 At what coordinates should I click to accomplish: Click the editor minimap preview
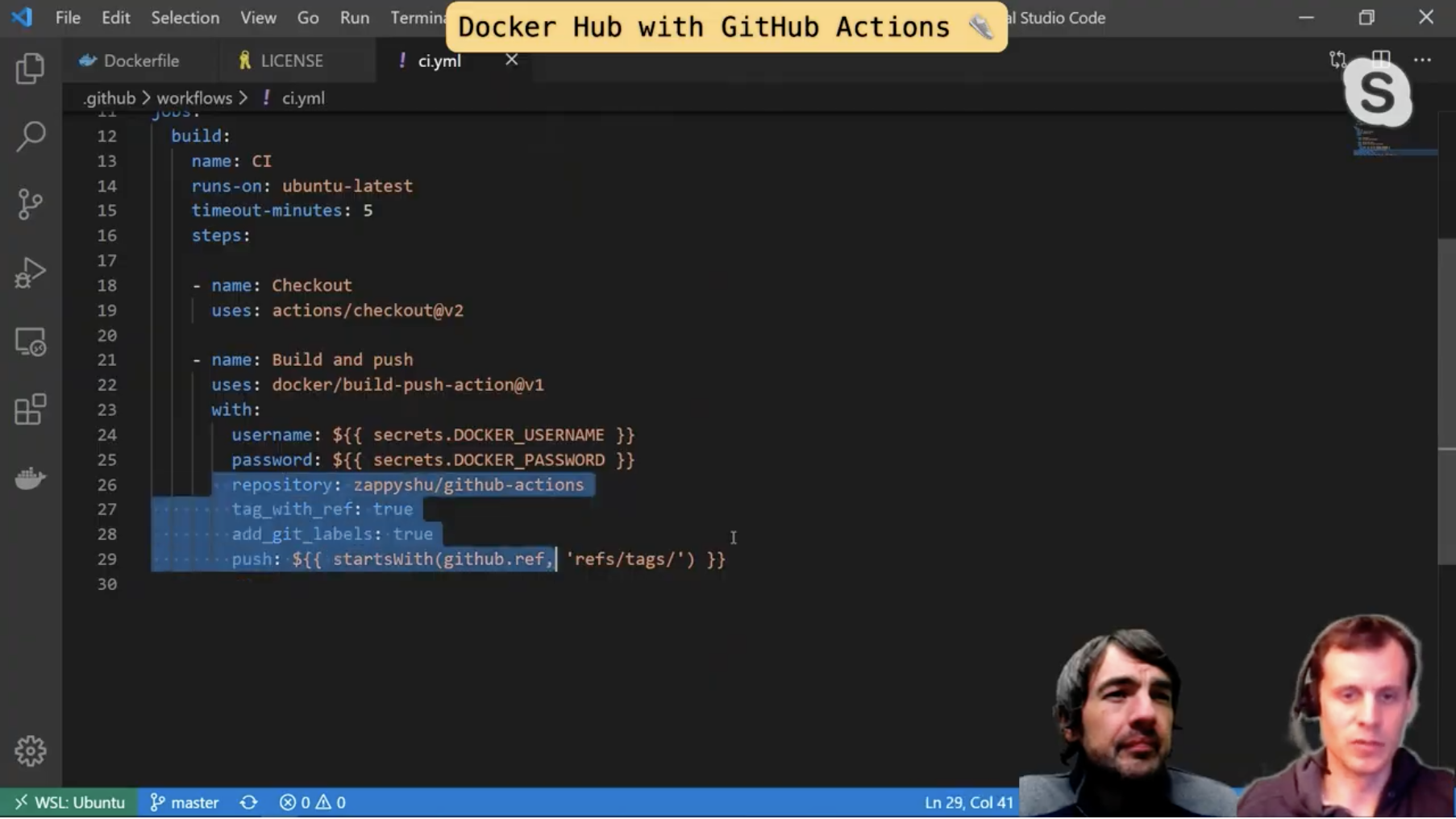coord(1395,137)
